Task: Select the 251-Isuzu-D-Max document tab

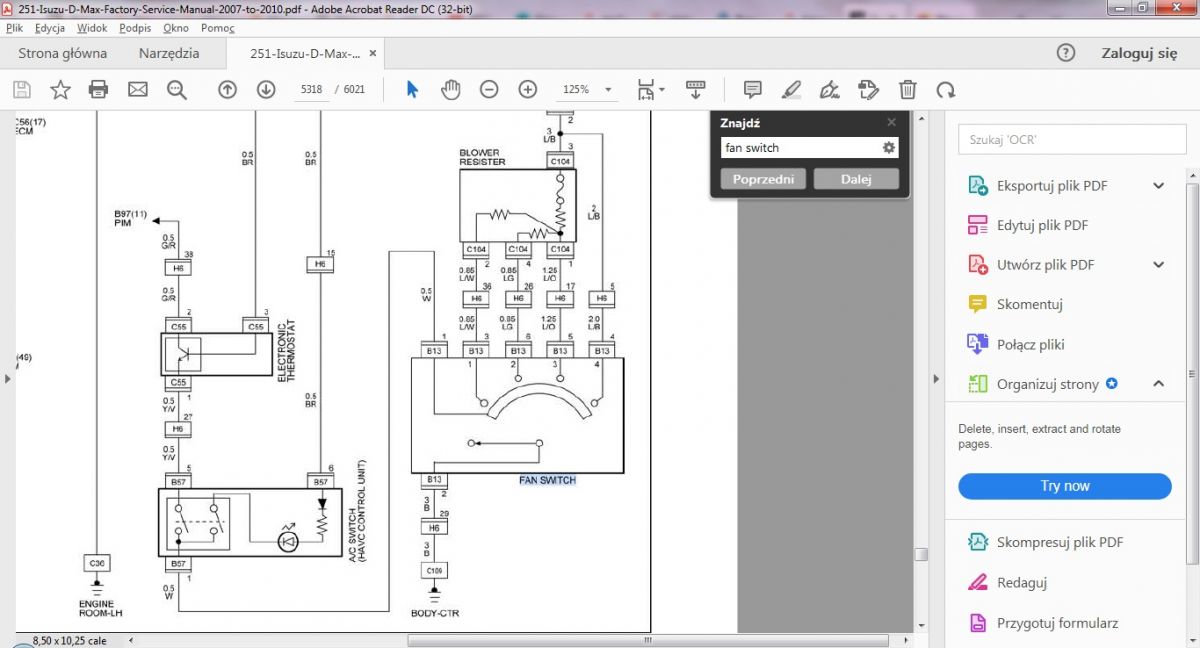Action: pyautogui.click(x=304, y=54)
